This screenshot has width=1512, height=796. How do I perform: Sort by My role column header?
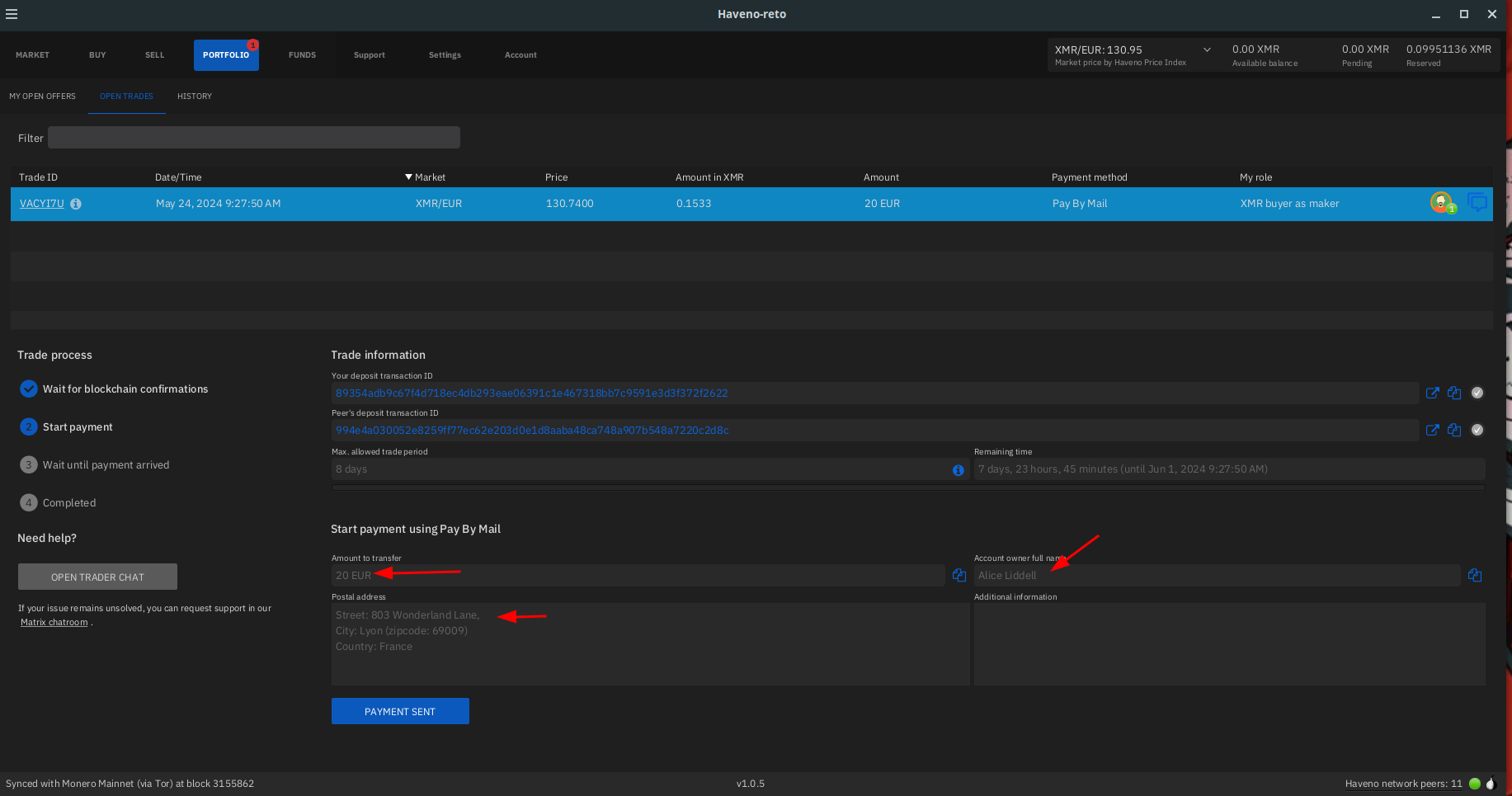coord(1256,177)
